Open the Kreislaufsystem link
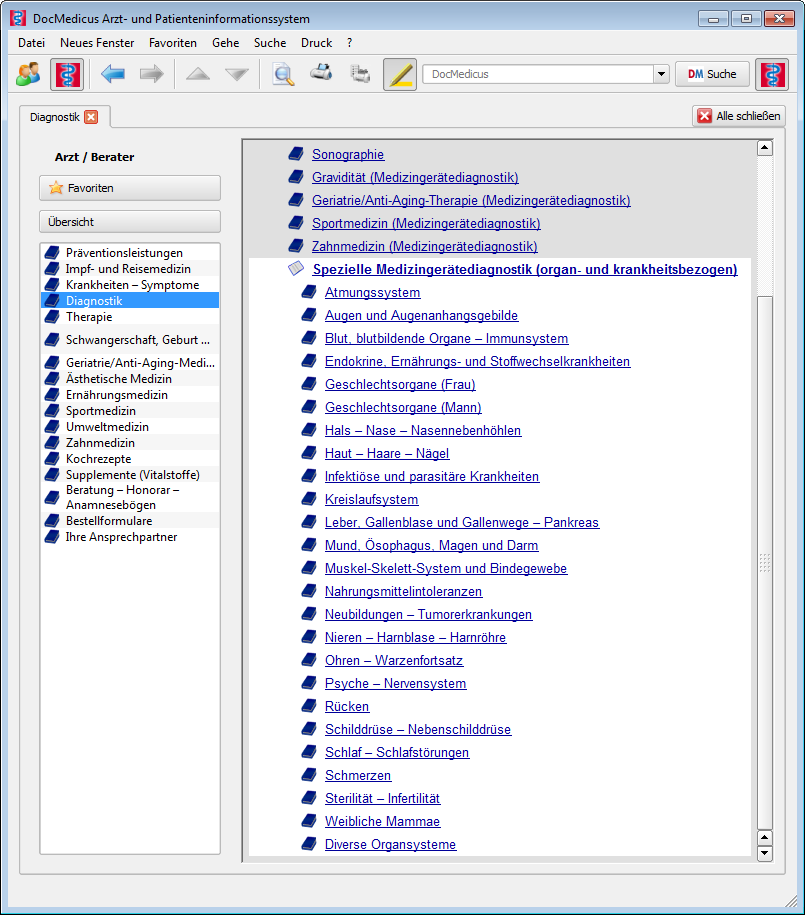This screenshot has width=805, height=915. click(x=371, y=500)
